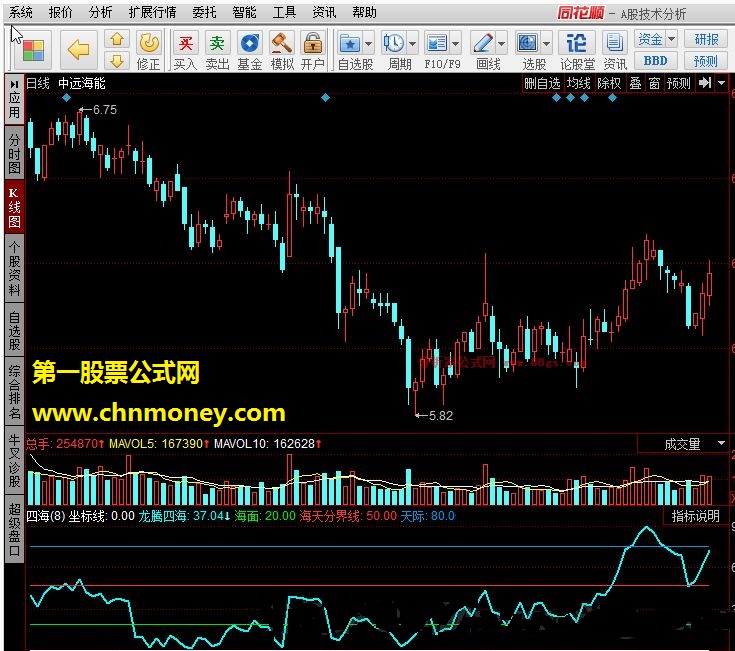Open the 报价 menu
Image resolution: width=735 pixels, height=651 pixels.
click(60, 13)
